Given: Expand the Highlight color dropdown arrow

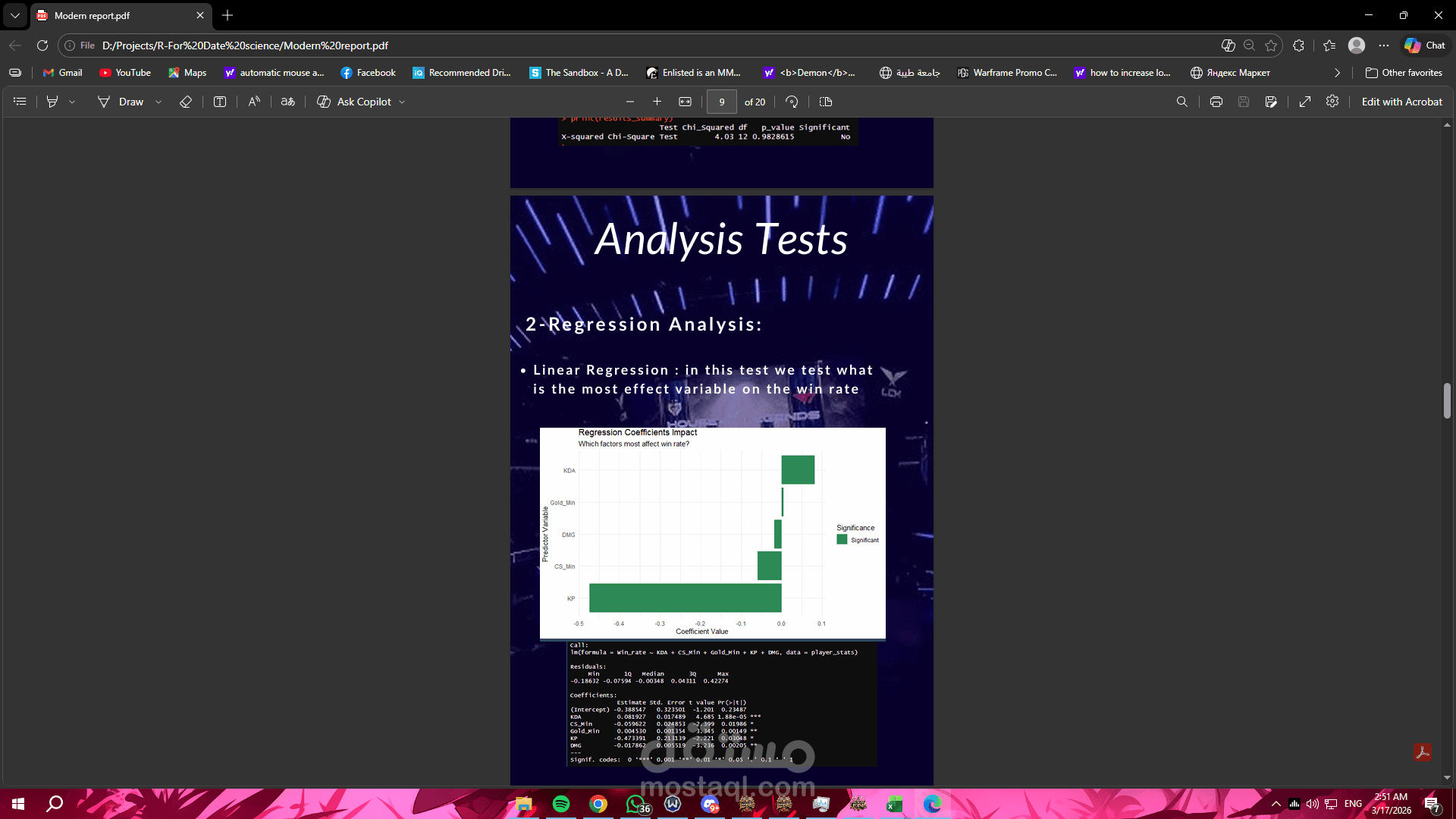Looking at the screenshot, I should pos(72,102).
